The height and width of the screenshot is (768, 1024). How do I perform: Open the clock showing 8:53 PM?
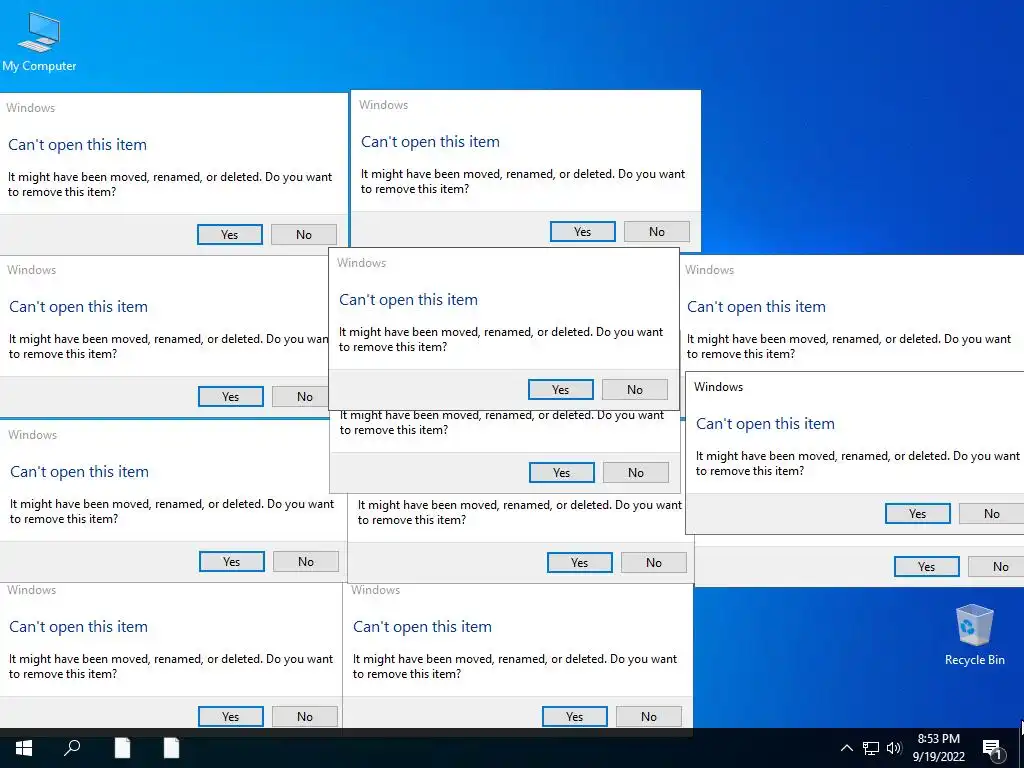tap(938, 748)
